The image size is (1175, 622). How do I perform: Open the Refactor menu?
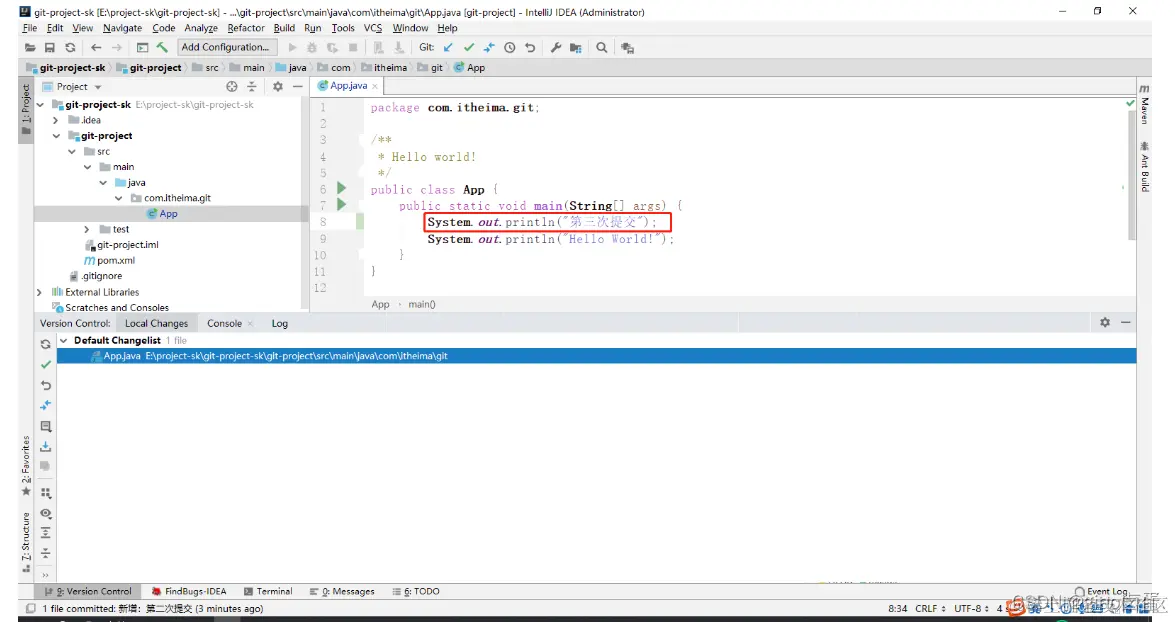point(246,28)
